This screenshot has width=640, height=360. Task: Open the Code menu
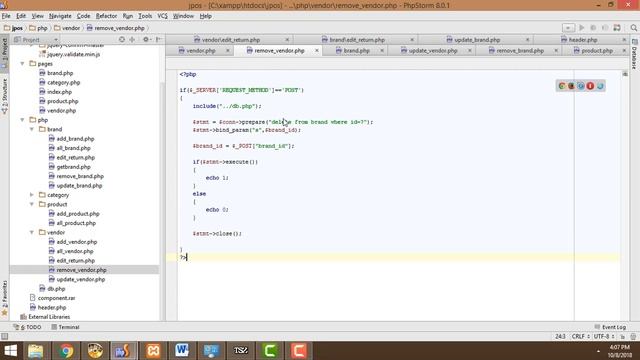coord(83,16)
